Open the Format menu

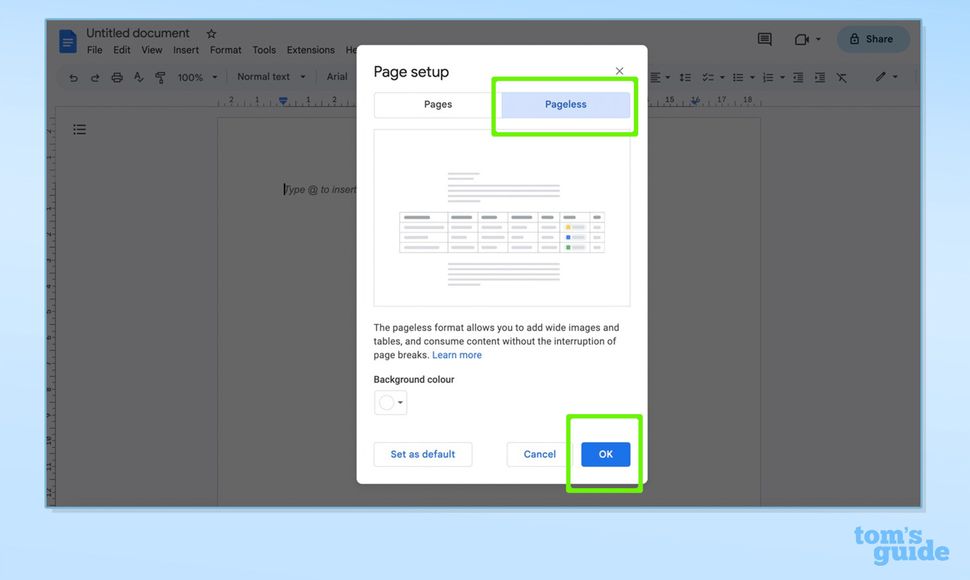tap(225, 49)
